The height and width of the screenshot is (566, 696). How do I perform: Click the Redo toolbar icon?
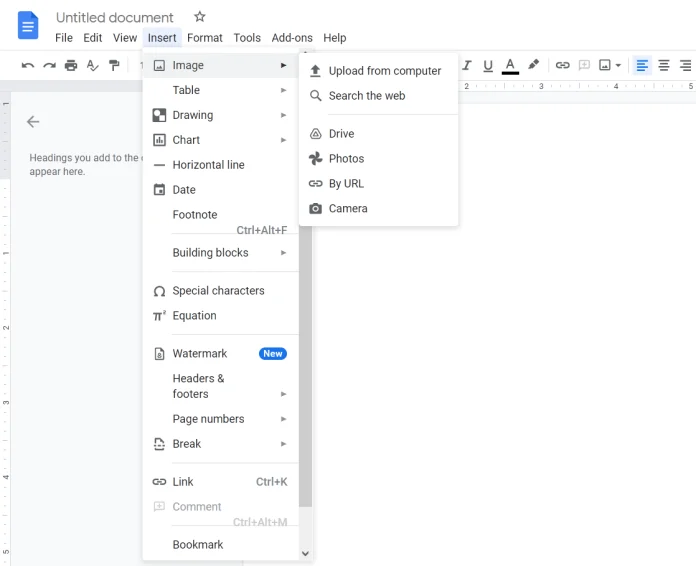[x=49, y=66]
